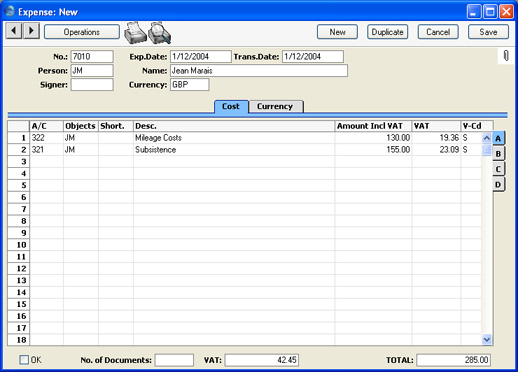Click the Mileage Costs description

point(234,138)
